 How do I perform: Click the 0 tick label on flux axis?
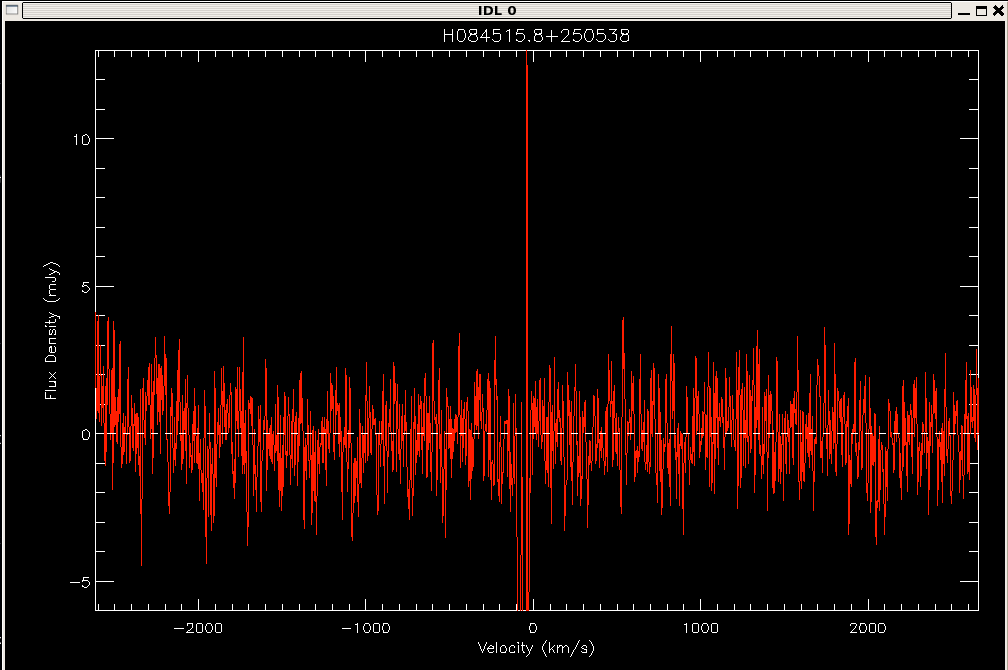pyautogui.click(x=86, y=435)
